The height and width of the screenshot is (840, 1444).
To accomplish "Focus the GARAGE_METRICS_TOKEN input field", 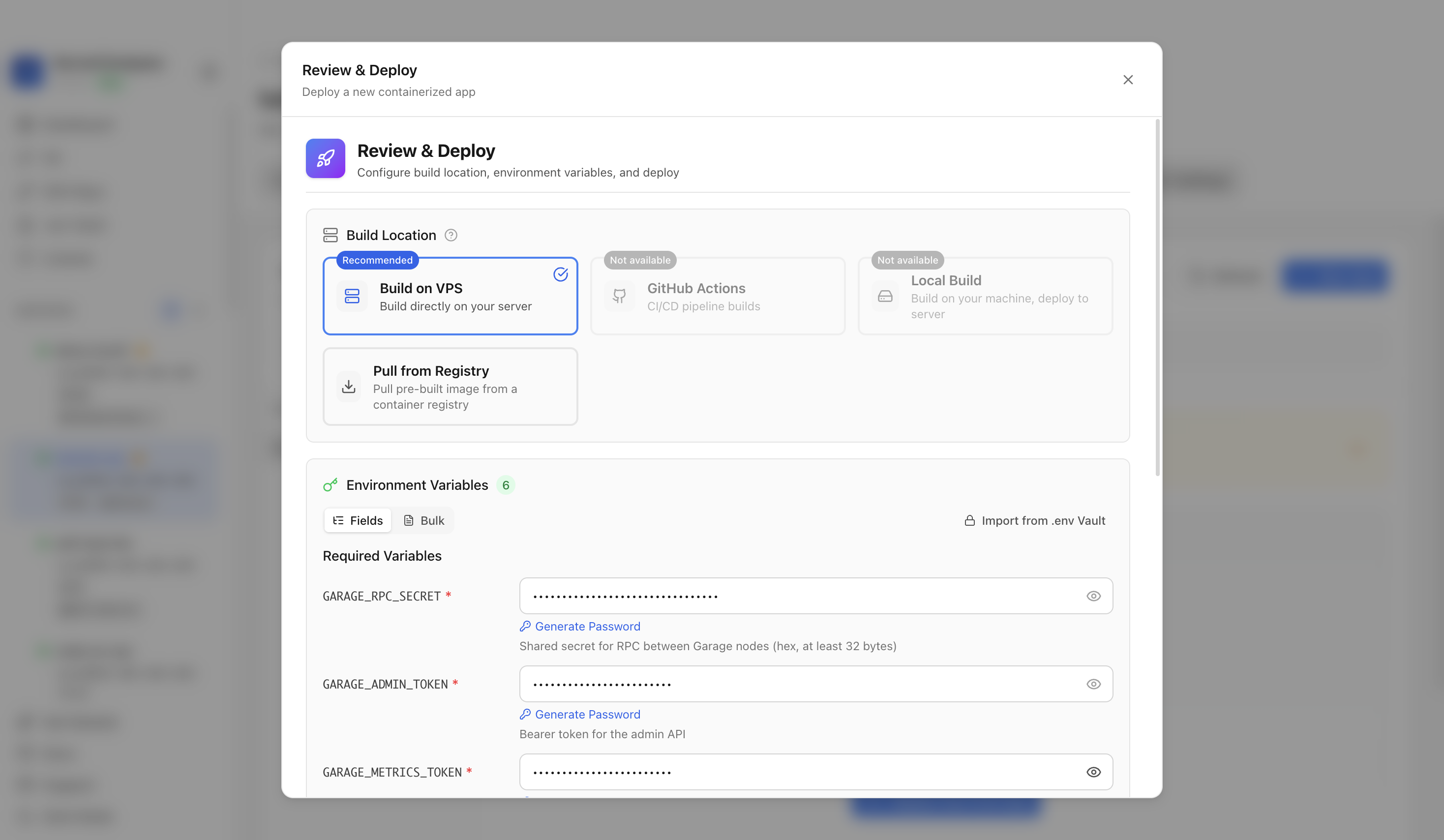I will [x=816, y=772].
